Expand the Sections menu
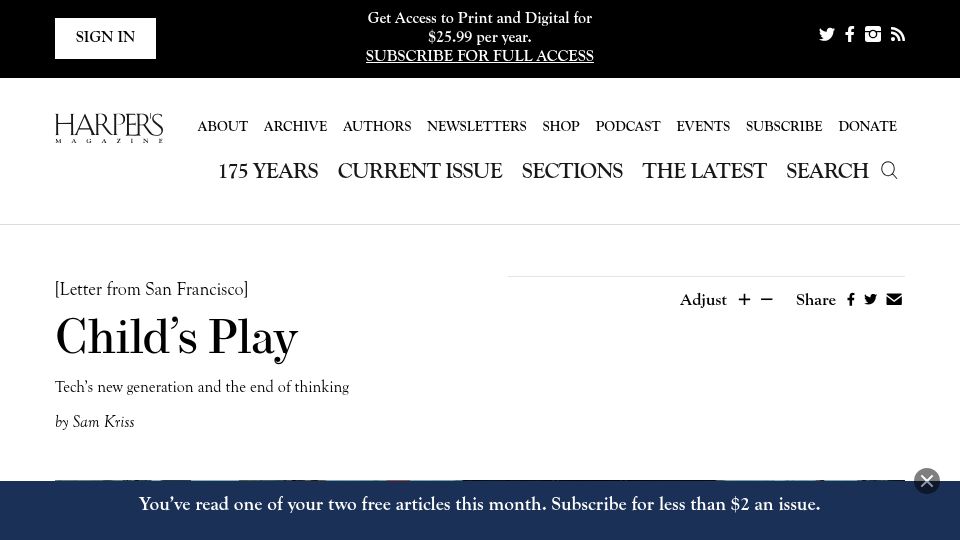This screenshot has width=960, height=540. (x=572, y=171)
